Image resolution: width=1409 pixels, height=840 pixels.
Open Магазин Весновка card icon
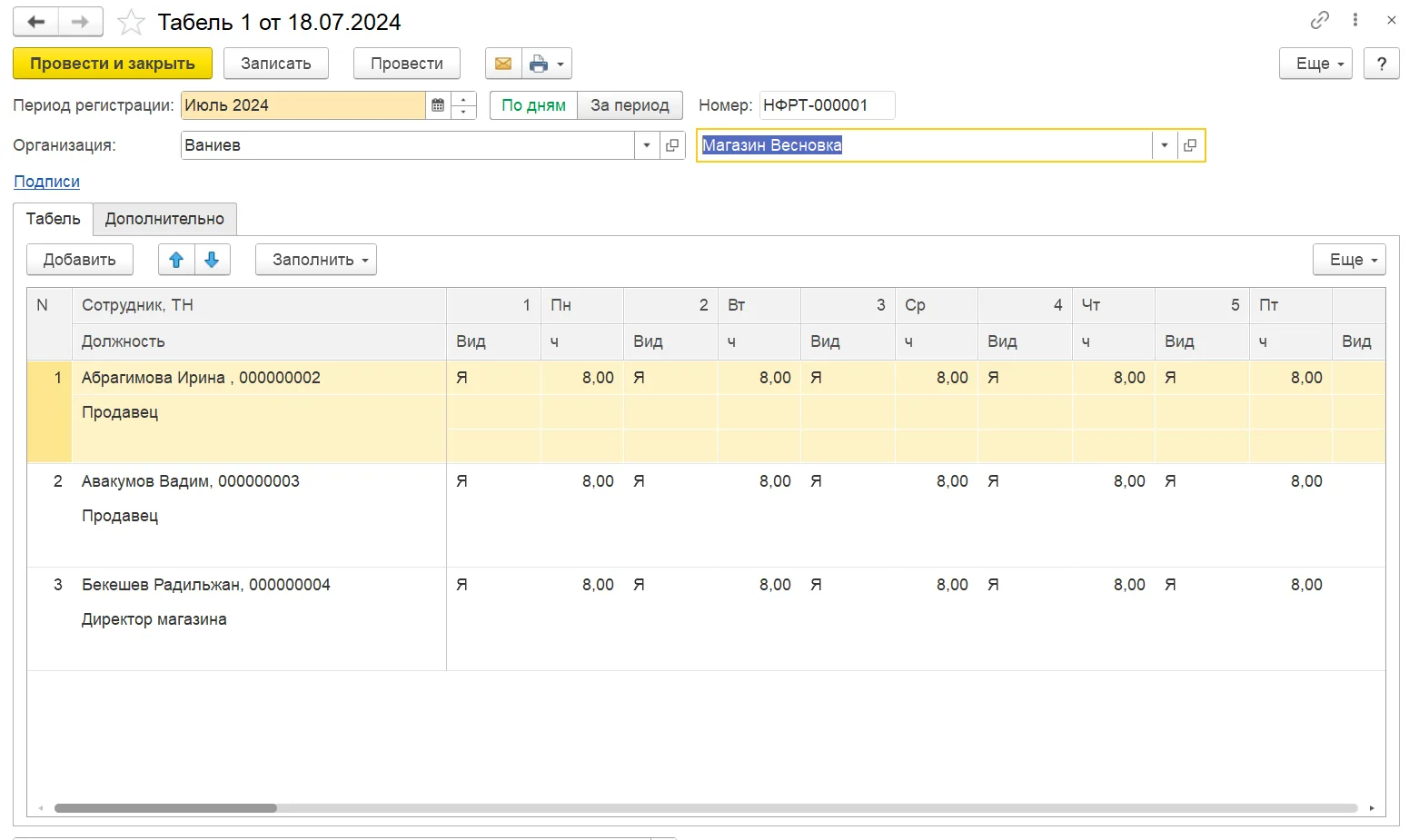coord(1190,145)
